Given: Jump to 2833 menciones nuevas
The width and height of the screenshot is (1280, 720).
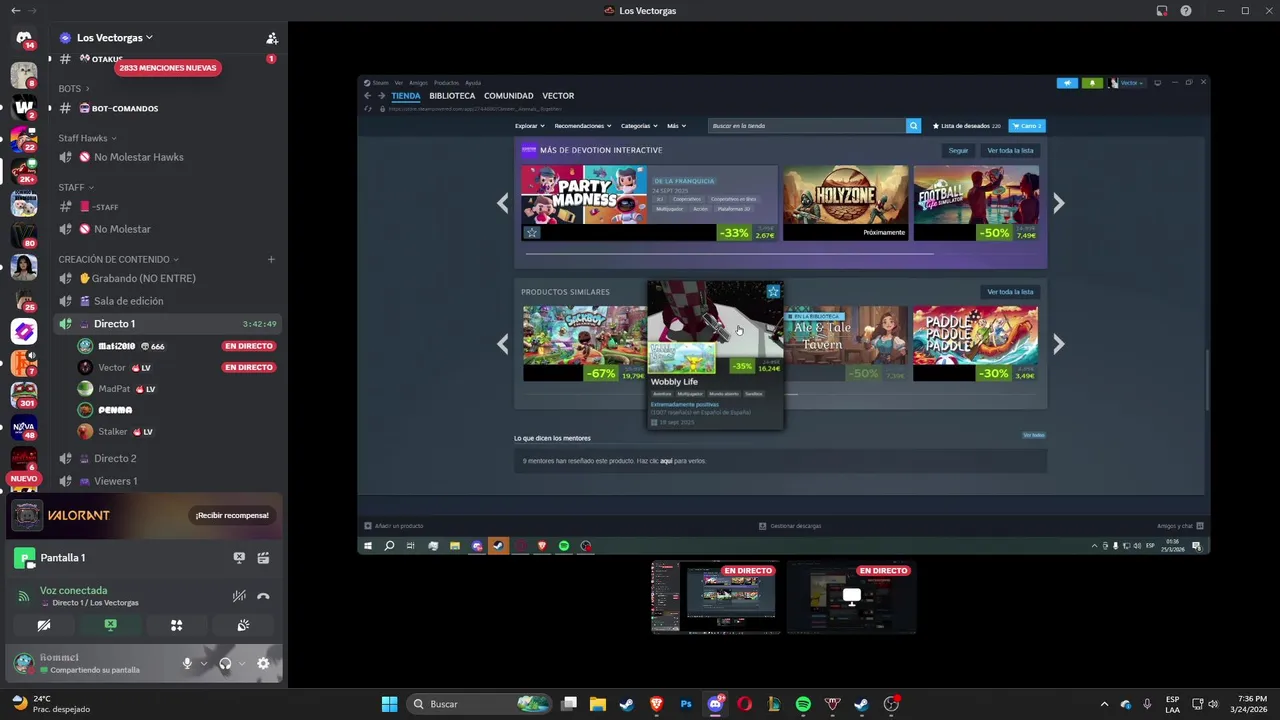Looking at the screenshot, I should [x=167, y=68].
